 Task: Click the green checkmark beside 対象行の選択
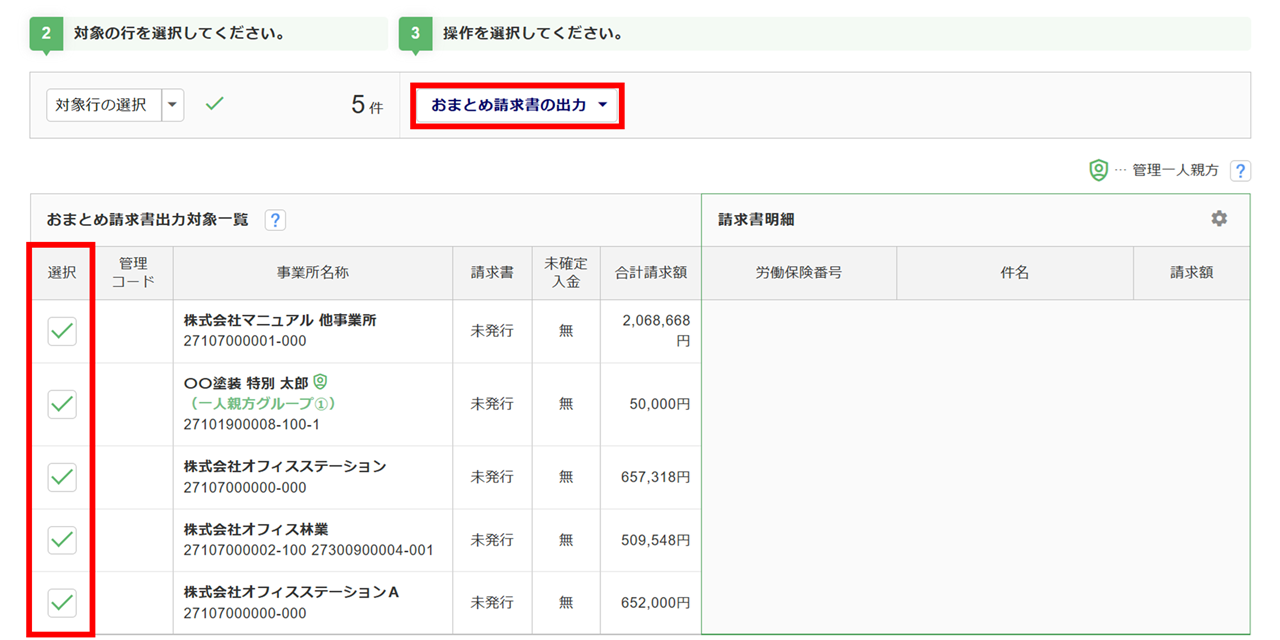pyautogui.click(x=214, y=103)
